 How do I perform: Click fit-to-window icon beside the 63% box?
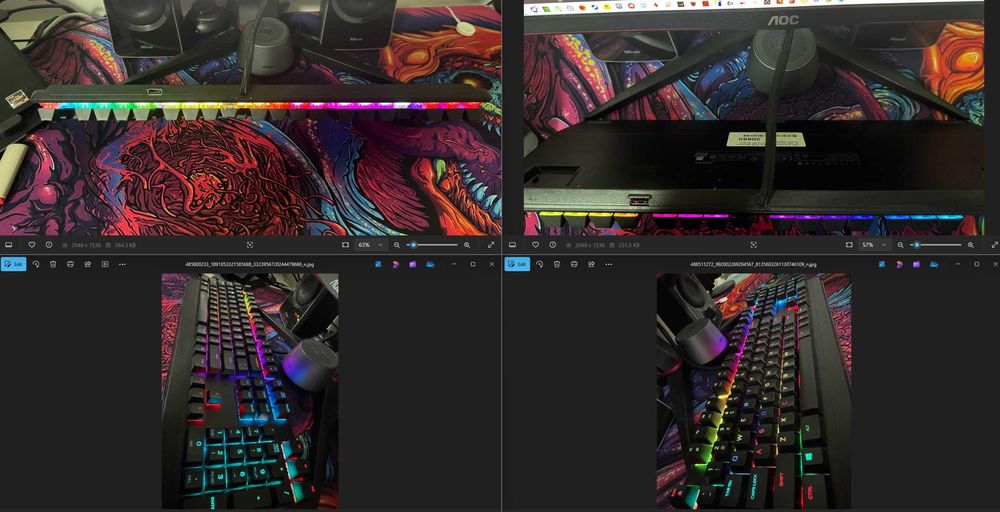tap(345, 245)
